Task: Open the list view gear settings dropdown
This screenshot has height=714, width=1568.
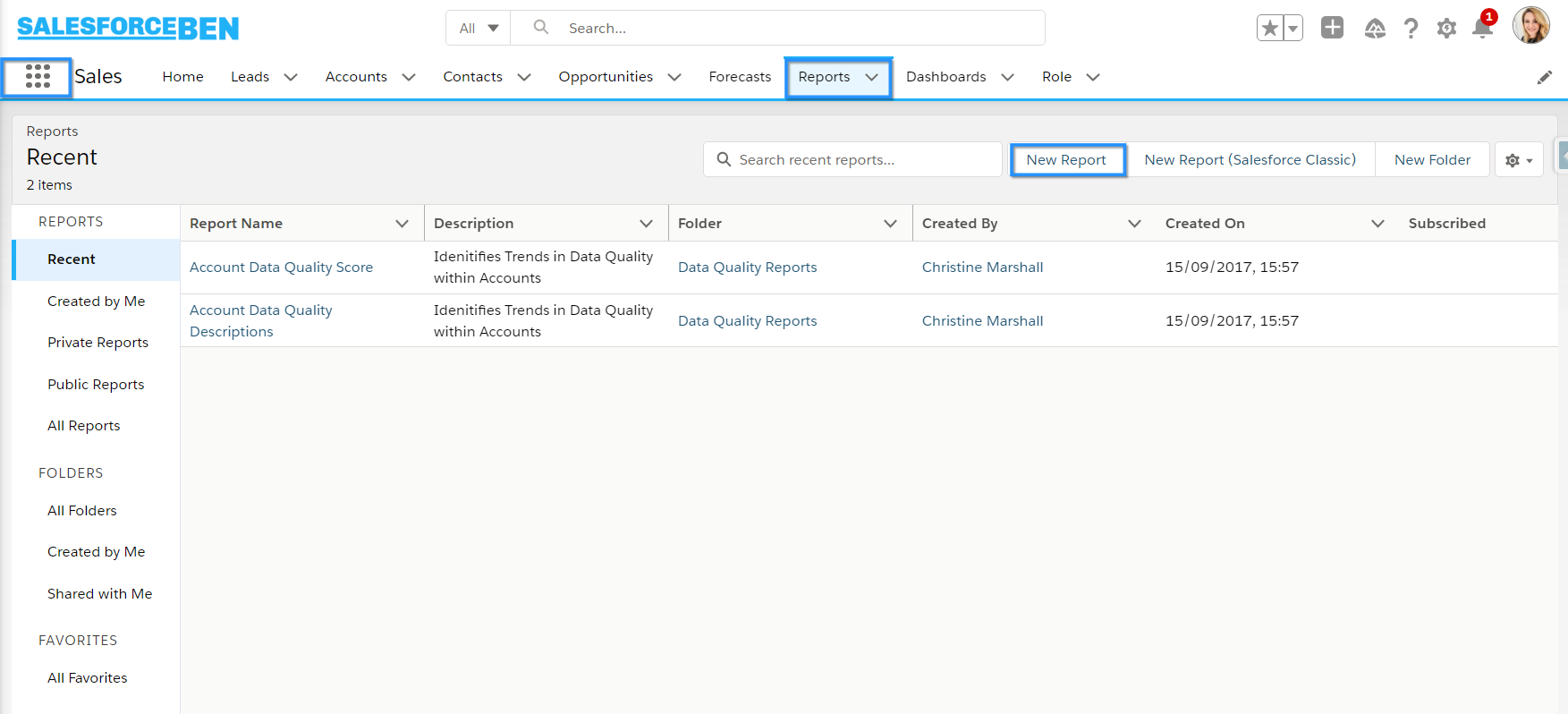Action: pyautogui.click(x=1519, y=160)
